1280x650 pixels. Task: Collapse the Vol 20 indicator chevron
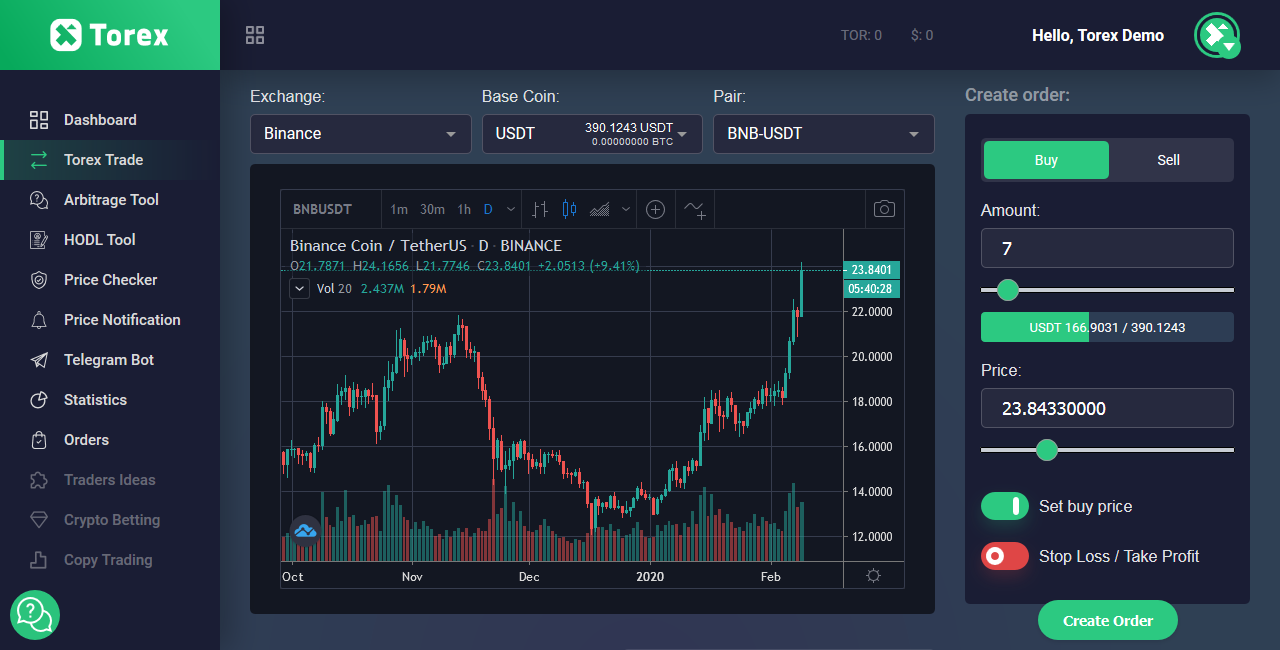[298, 287]
